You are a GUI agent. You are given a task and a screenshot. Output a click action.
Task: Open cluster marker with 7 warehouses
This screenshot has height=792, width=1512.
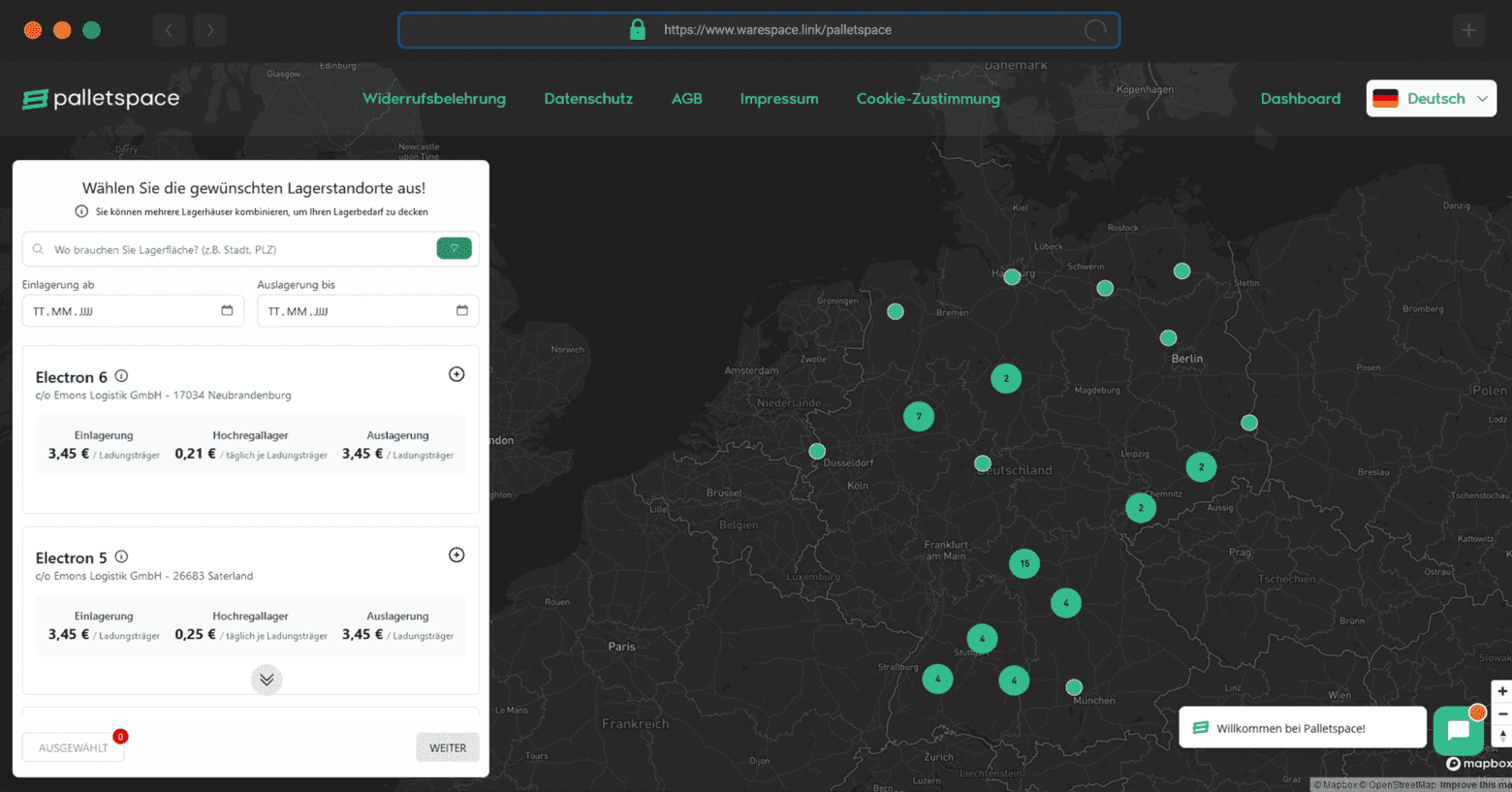(x=919, y=417)
